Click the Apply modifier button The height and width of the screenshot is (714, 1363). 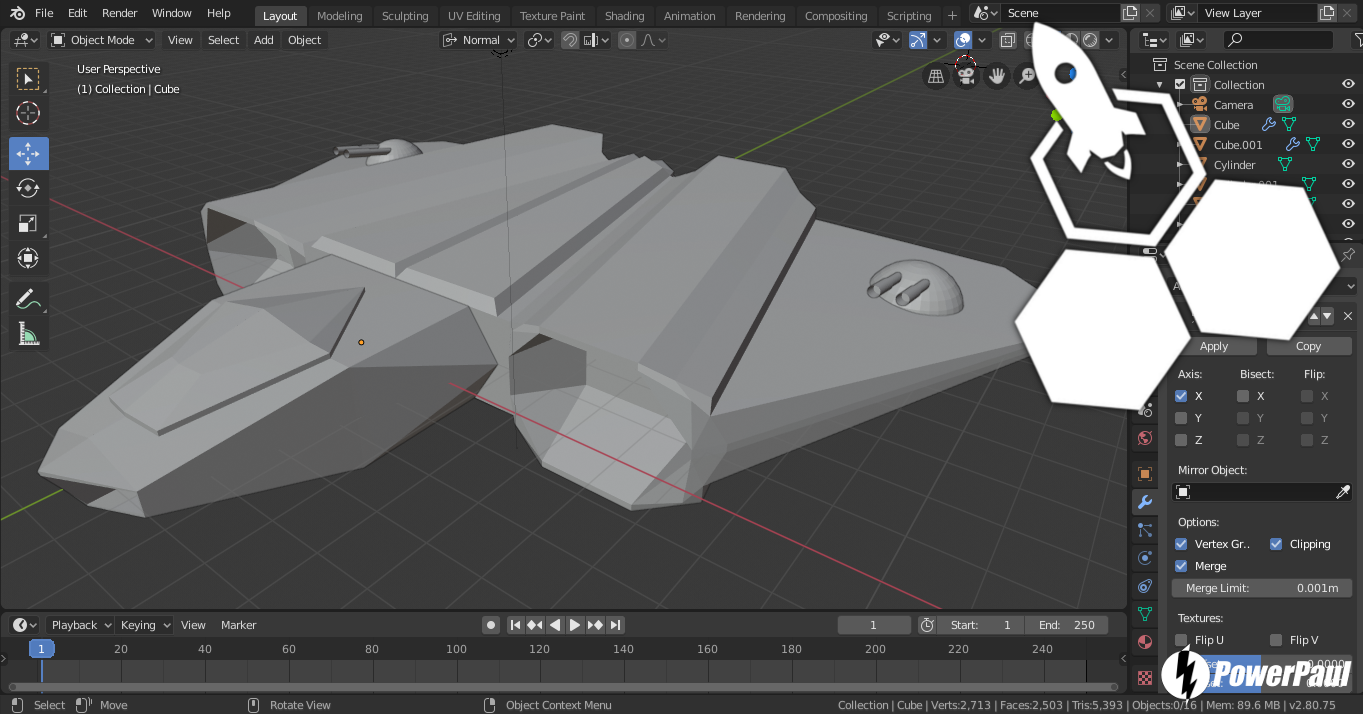1214,346
